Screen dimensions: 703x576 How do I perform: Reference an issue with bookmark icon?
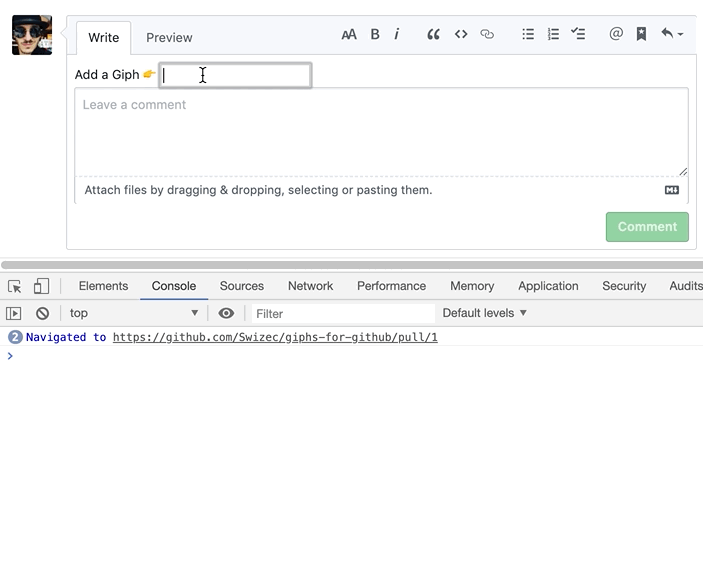[642, 34]
